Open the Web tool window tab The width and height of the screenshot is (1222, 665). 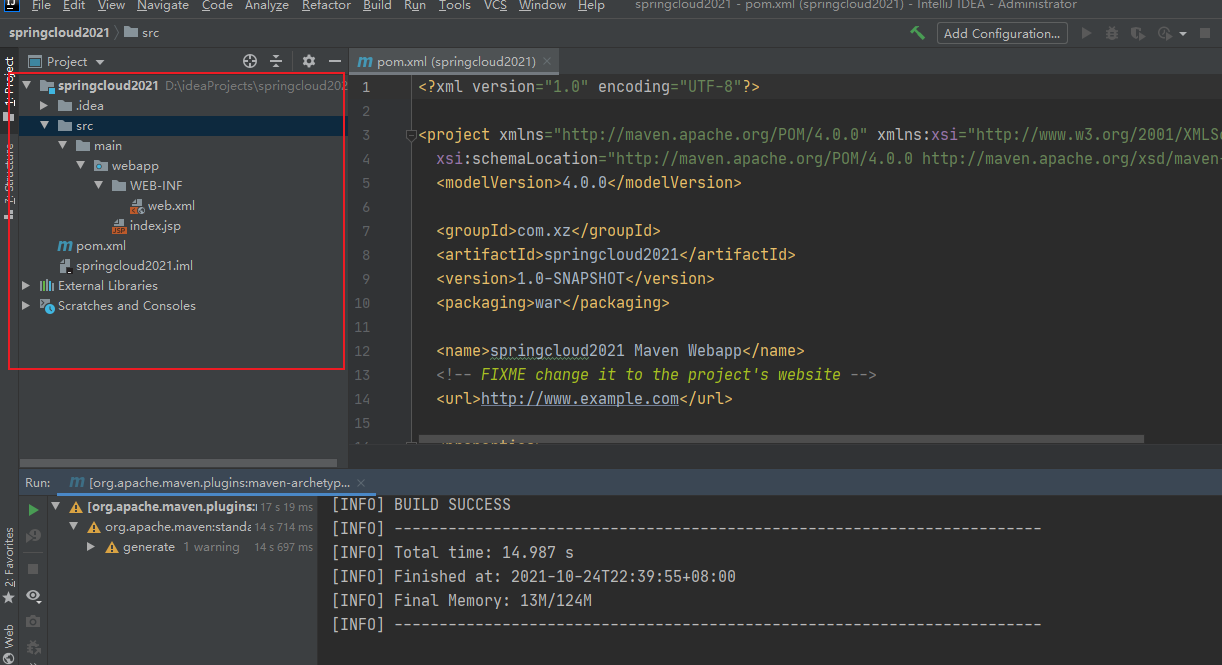(9, 635)
